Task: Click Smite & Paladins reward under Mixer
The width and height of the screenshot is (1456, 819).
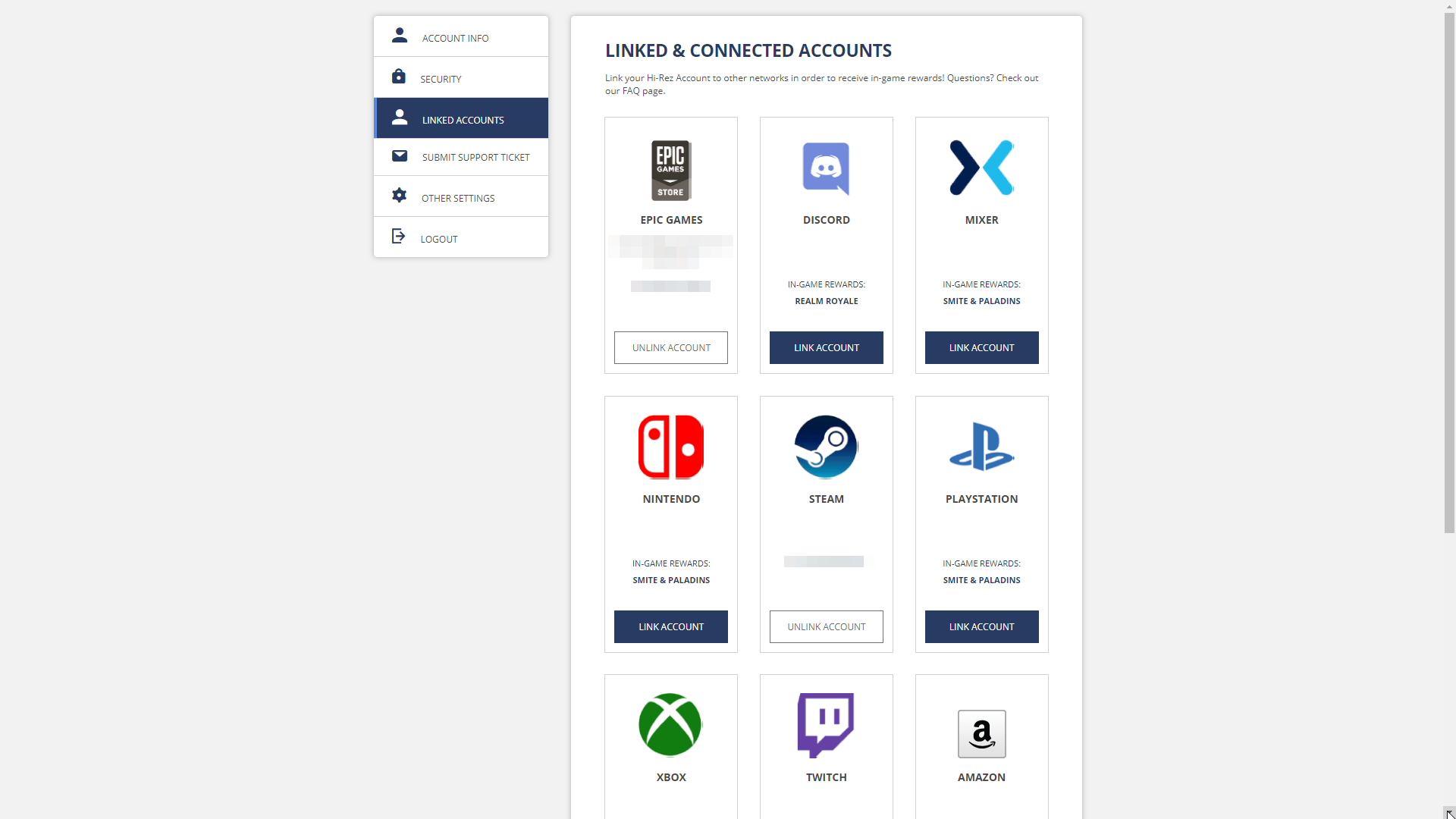Action: [982, 301]
